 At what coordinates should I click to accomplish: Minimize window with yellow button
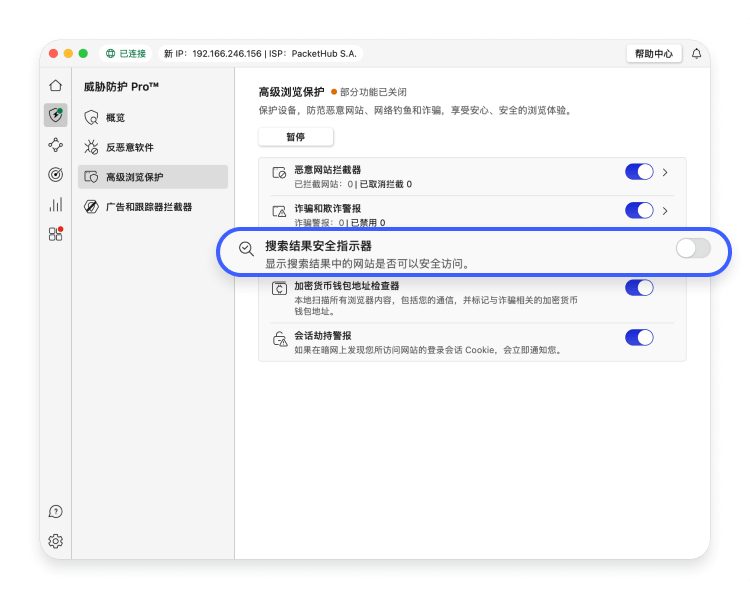[x=68, y=54]
